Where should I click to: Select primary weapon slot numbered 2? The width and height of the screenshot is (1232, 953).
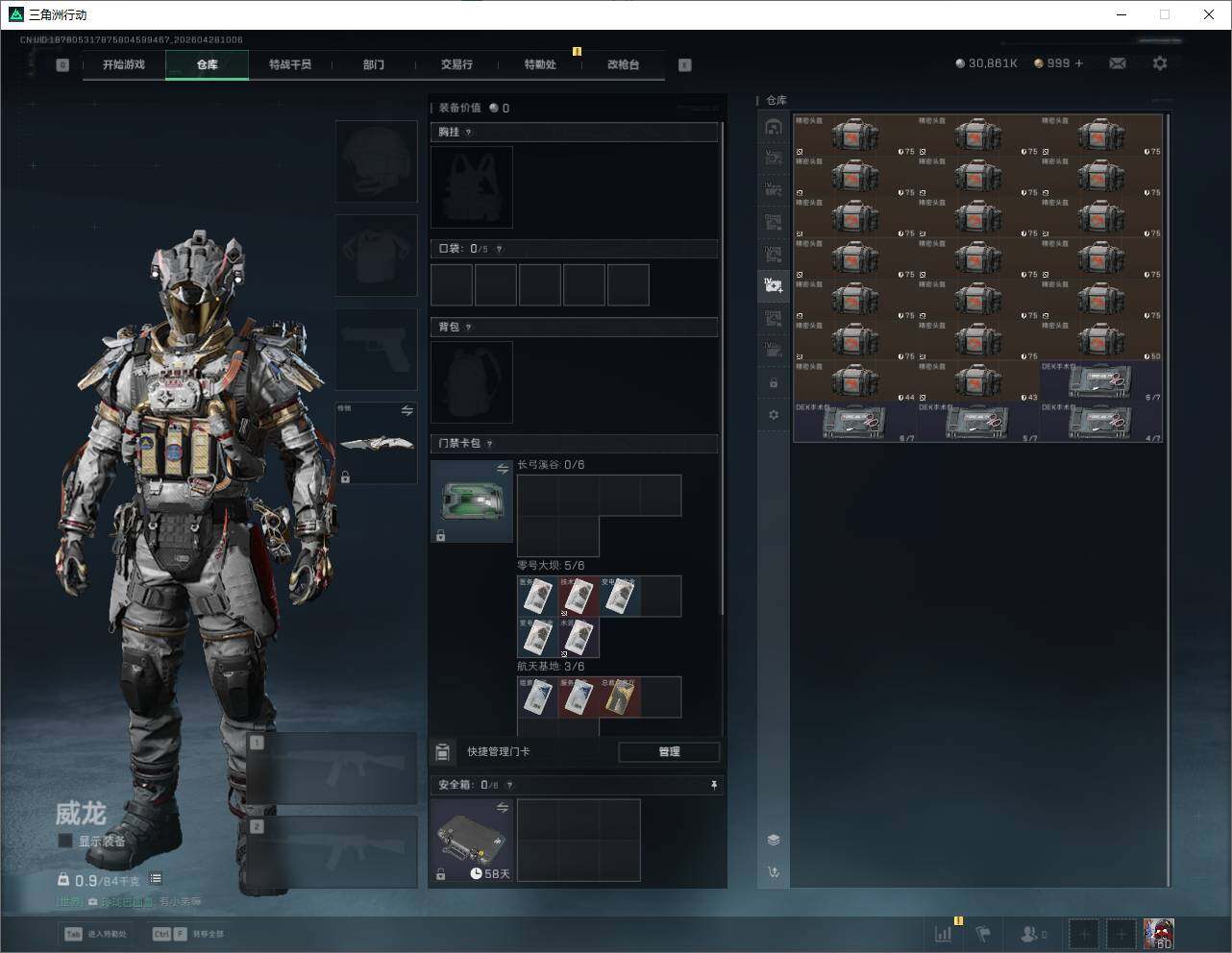[333, 853]
